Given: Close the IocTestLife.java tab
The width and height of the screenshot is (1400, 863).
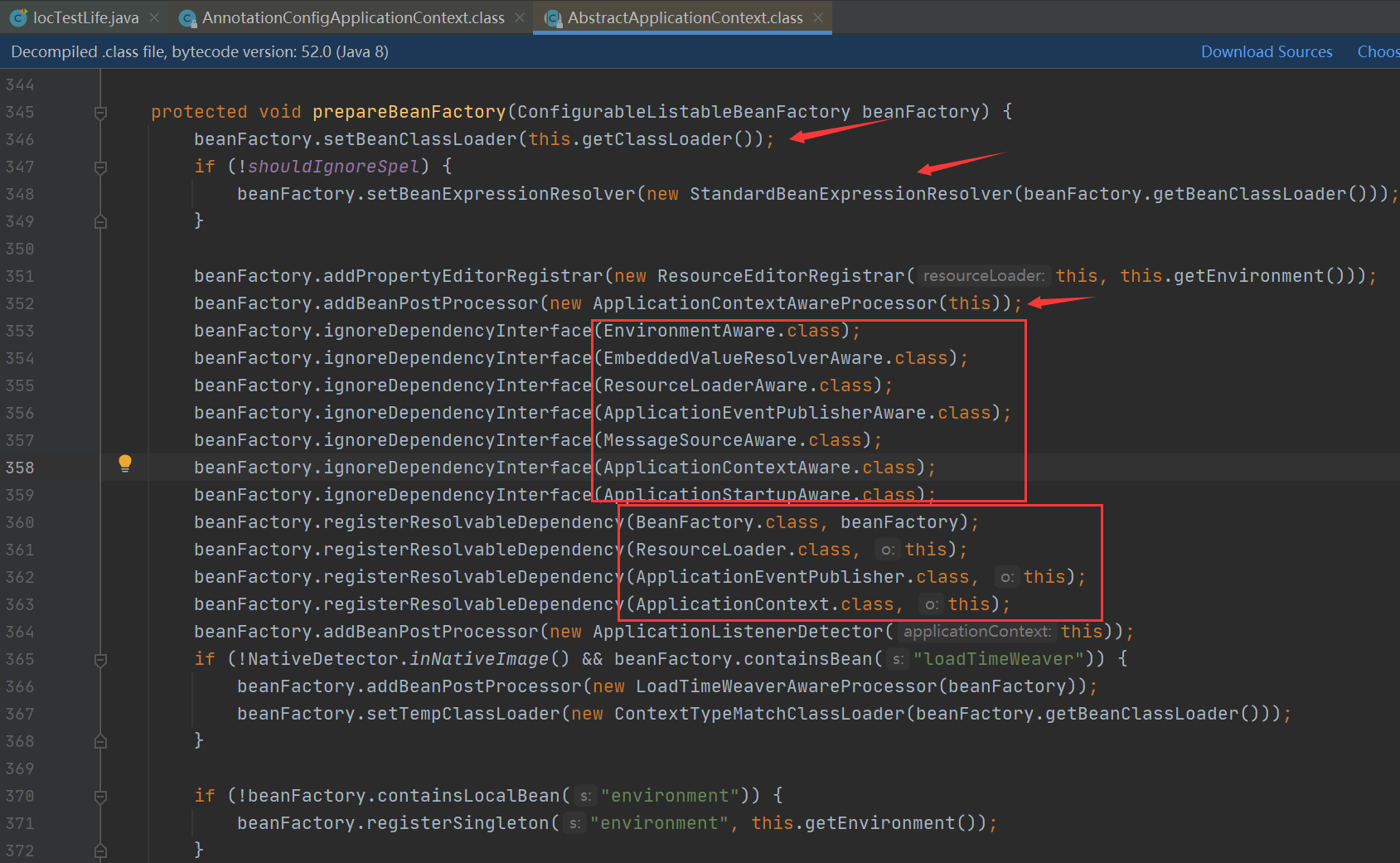Looking at the screenshot, I should coord(154,17).
